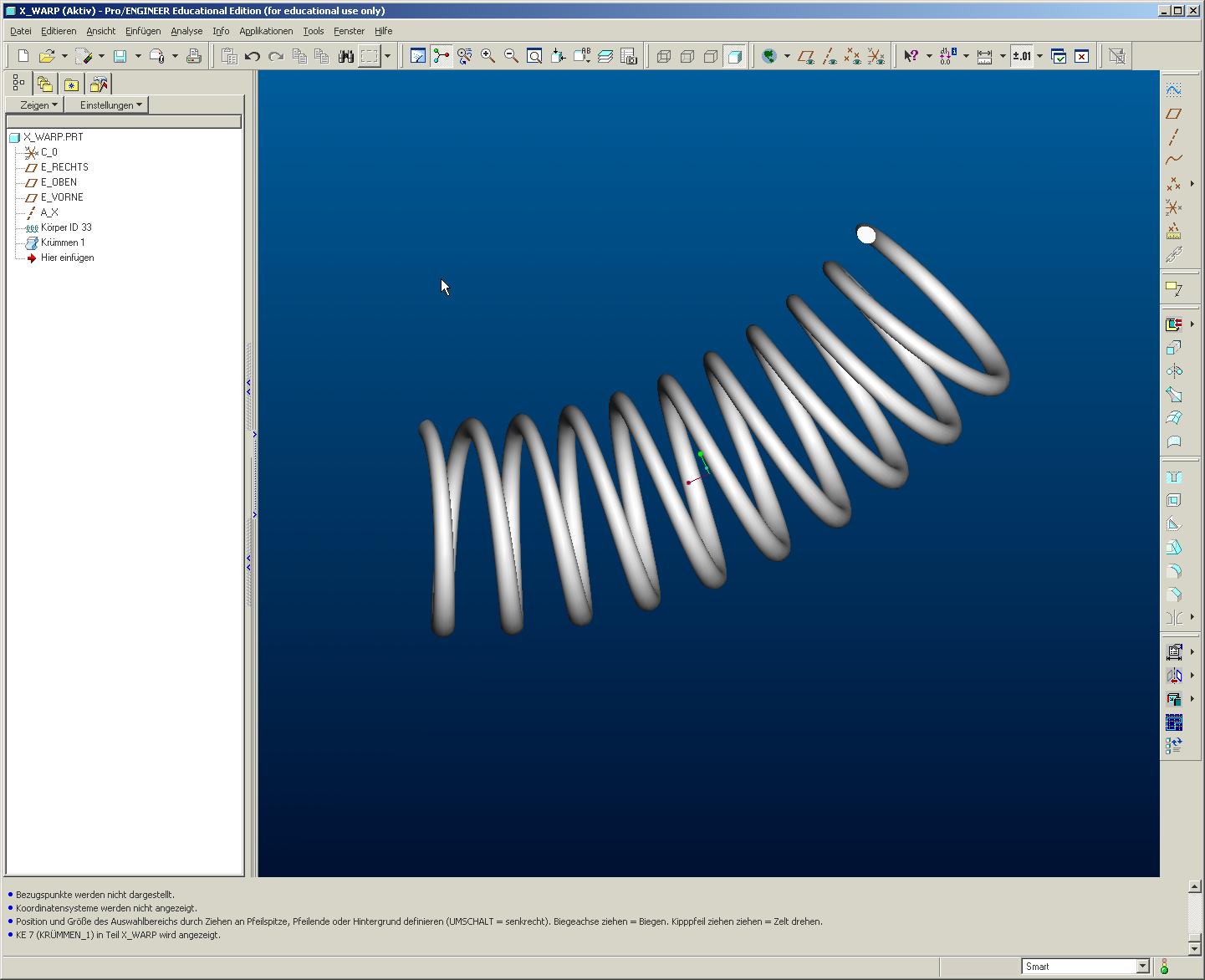
Task: Toggle datum planes visibility
Action: 806,56
